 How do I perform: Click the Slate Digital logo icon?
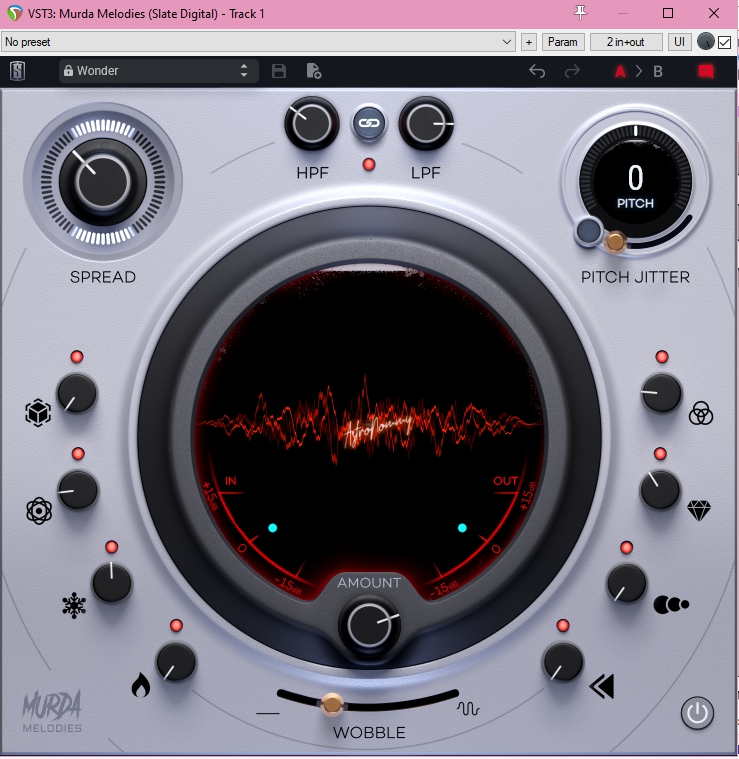(x=18, y=72)
